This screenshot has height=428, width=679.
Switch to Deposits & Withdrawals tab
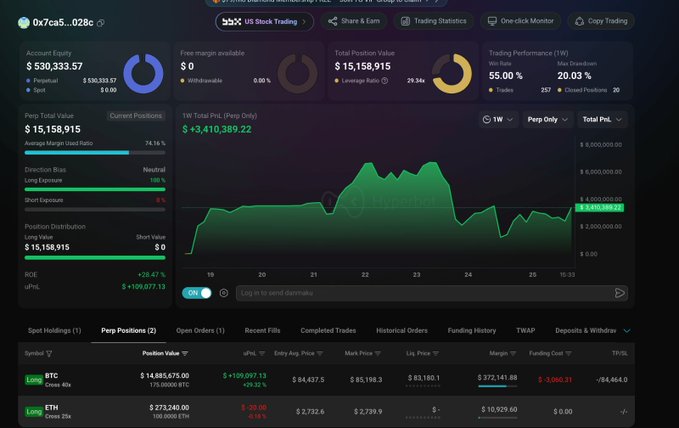coord(585,331)
